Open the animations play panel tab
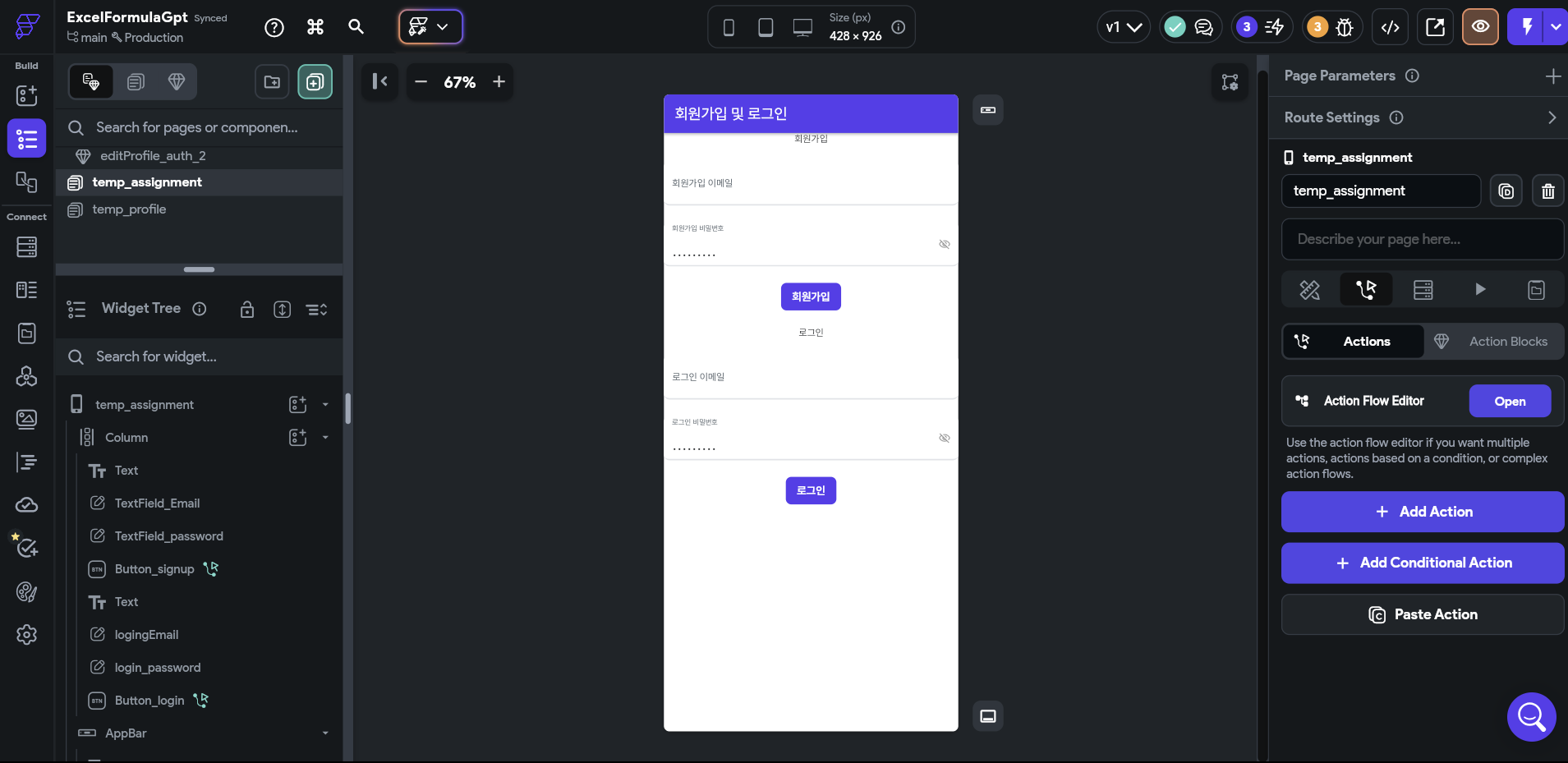This screenshot has height=763, width=1568. pos(1480,289)
